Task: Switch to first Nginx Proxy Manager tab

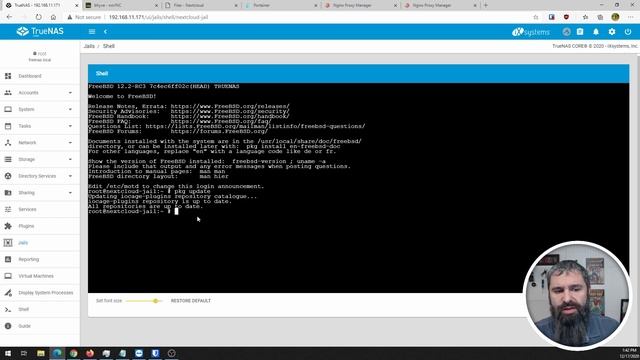Action: pyautogui.click(x=360, y=5)
